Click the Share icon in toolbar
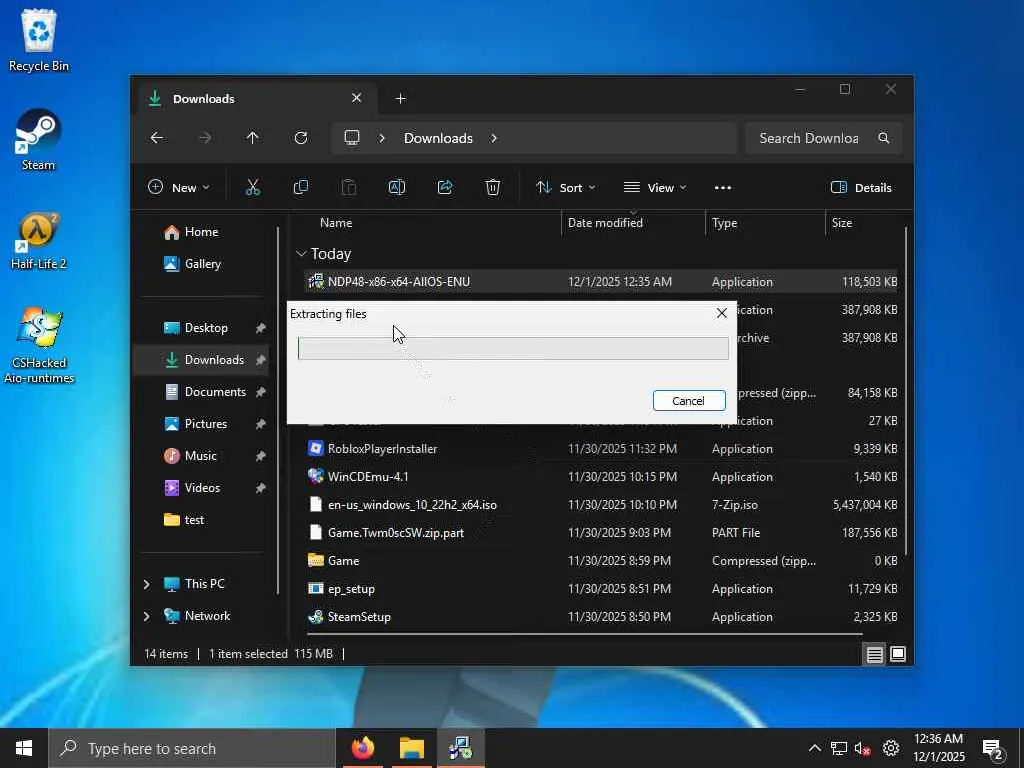 tap(445, 187)
